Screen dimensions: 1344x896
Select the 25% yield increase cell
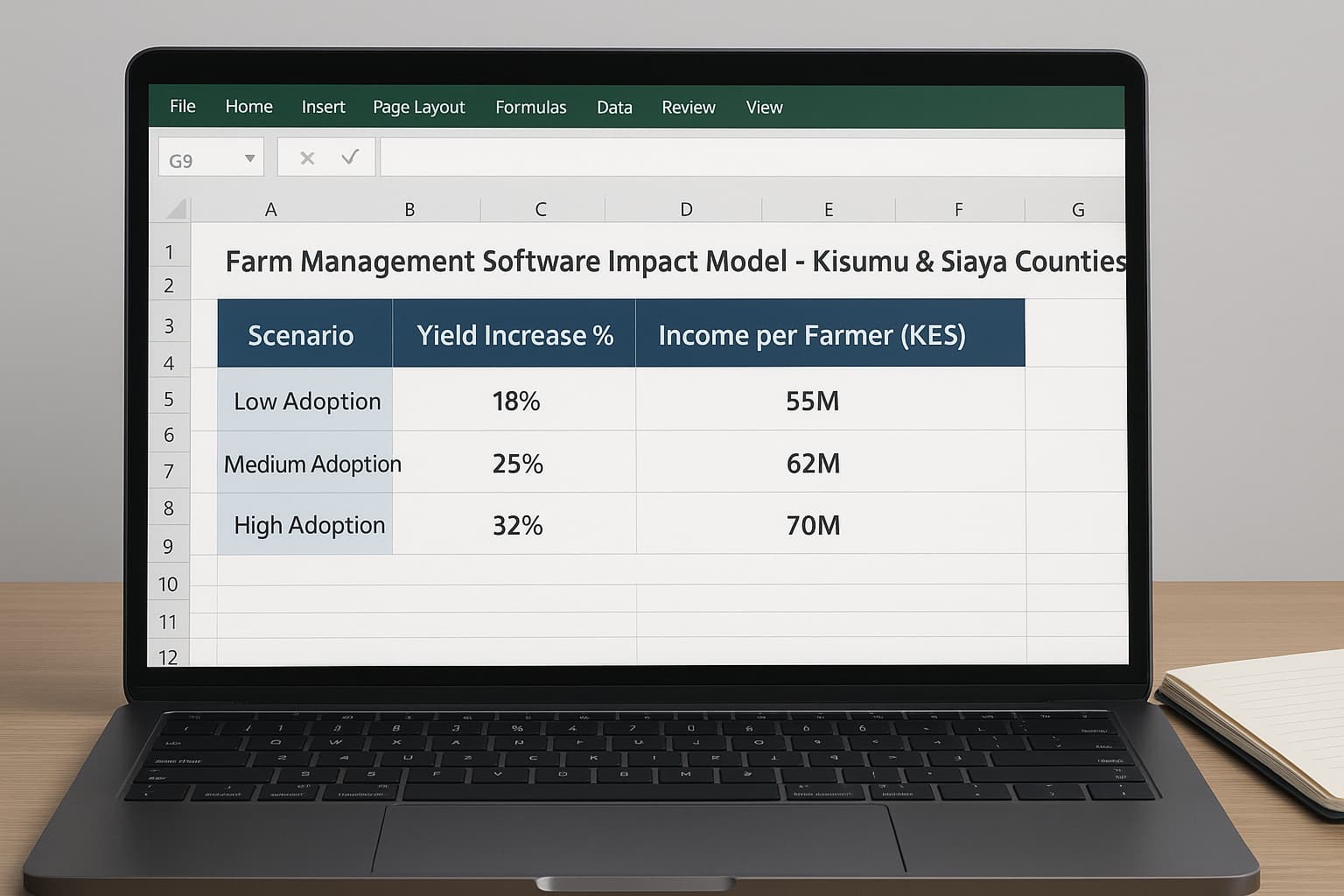(x=516, y=463)
